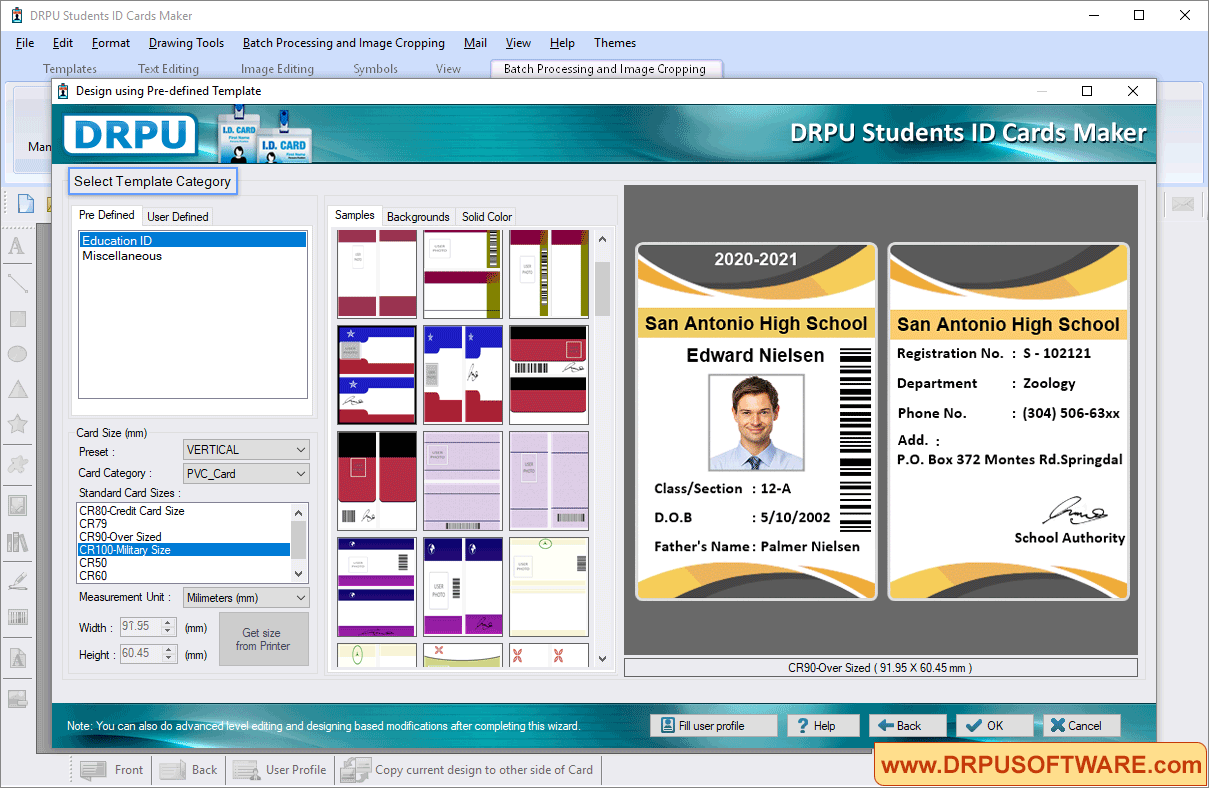Open the Card Category PVC_Card dropdown
Screen dimensions: 1209x788
247,474
